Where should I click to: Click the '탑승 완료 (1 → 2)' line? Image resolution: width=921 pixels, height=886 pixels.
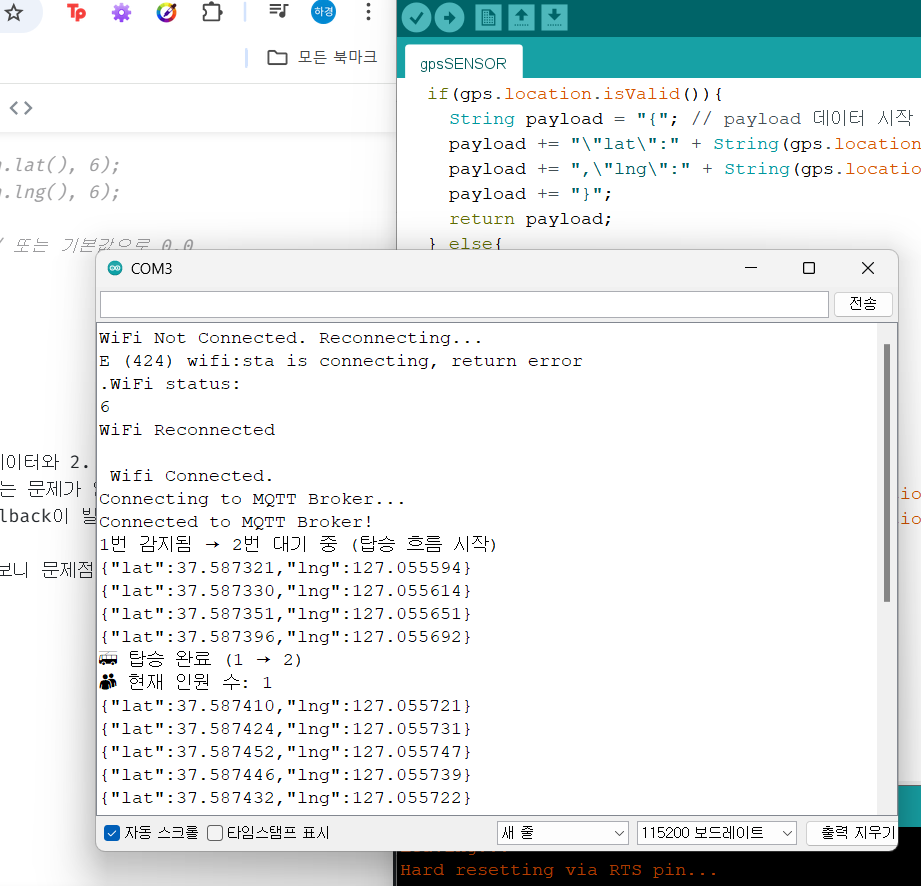(200, 659)
